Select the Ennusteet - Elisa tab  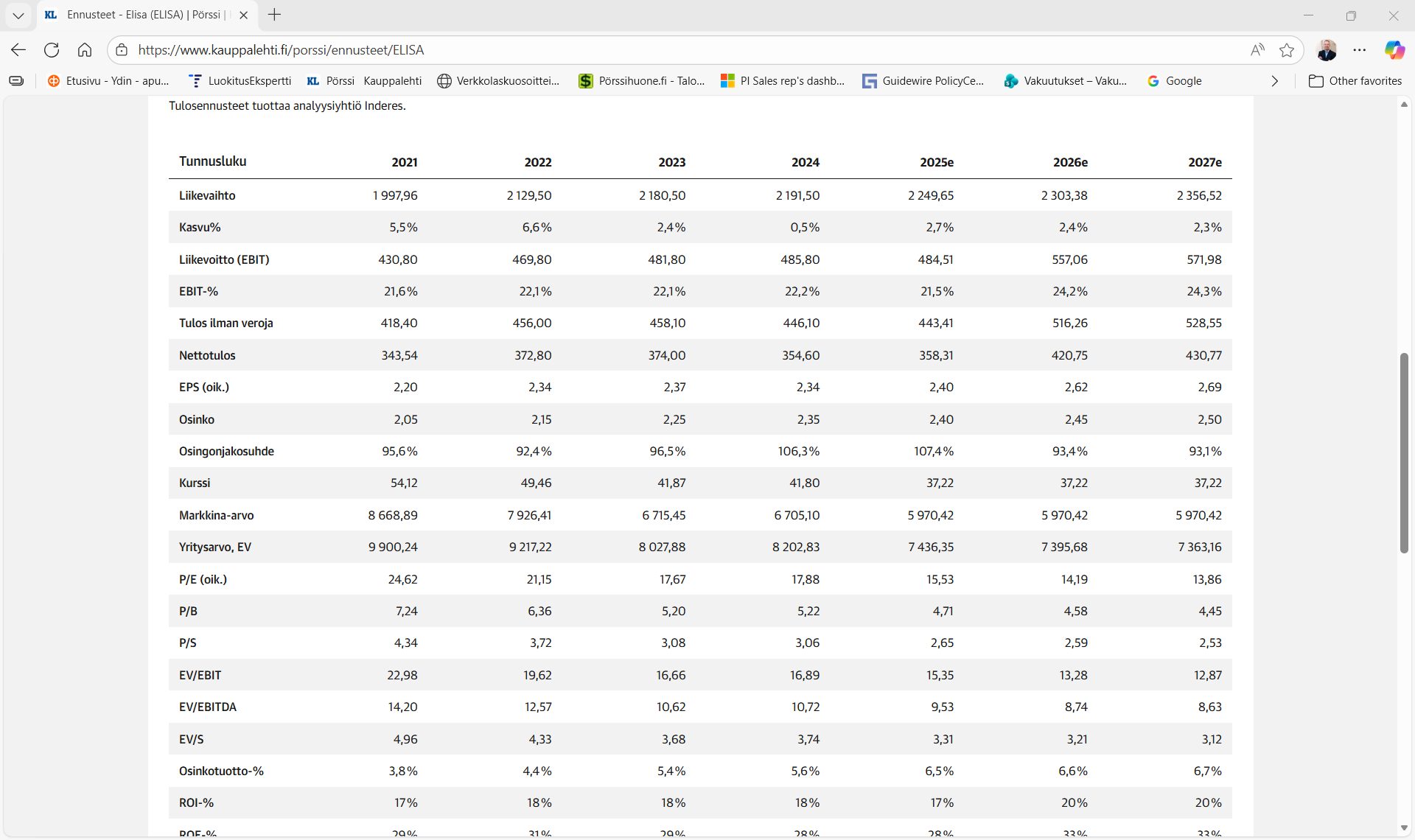(x=144, y=15)
